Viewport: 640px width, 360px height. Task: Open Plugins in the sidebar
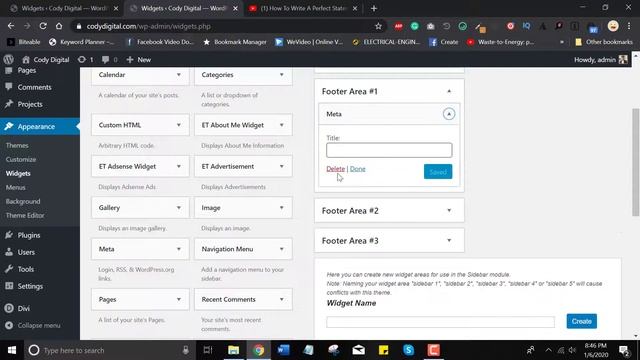(x=29, y=235)
